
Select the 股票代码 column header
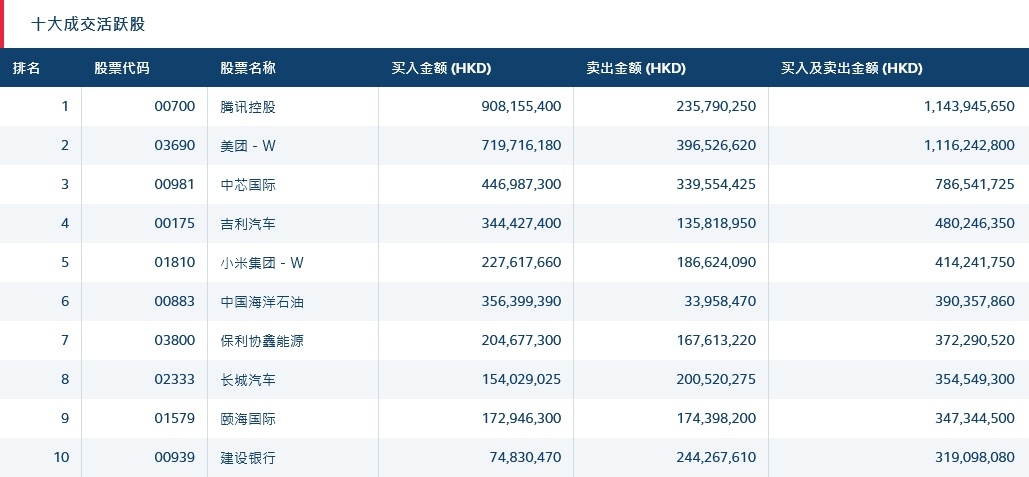(121, 68)
